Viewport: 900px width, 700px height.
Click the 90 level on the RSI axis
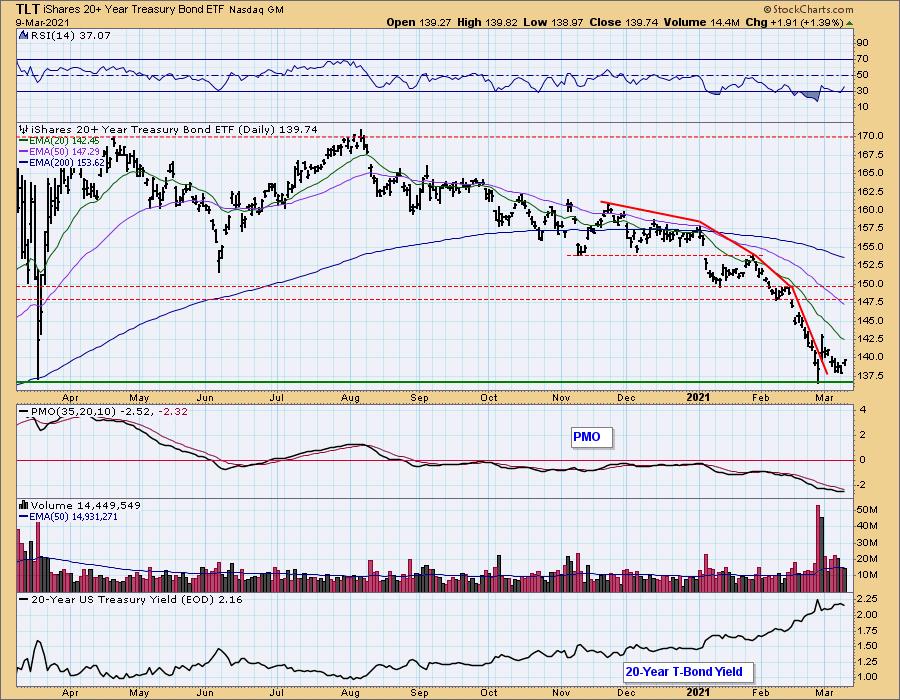click(x=863, y=42)
